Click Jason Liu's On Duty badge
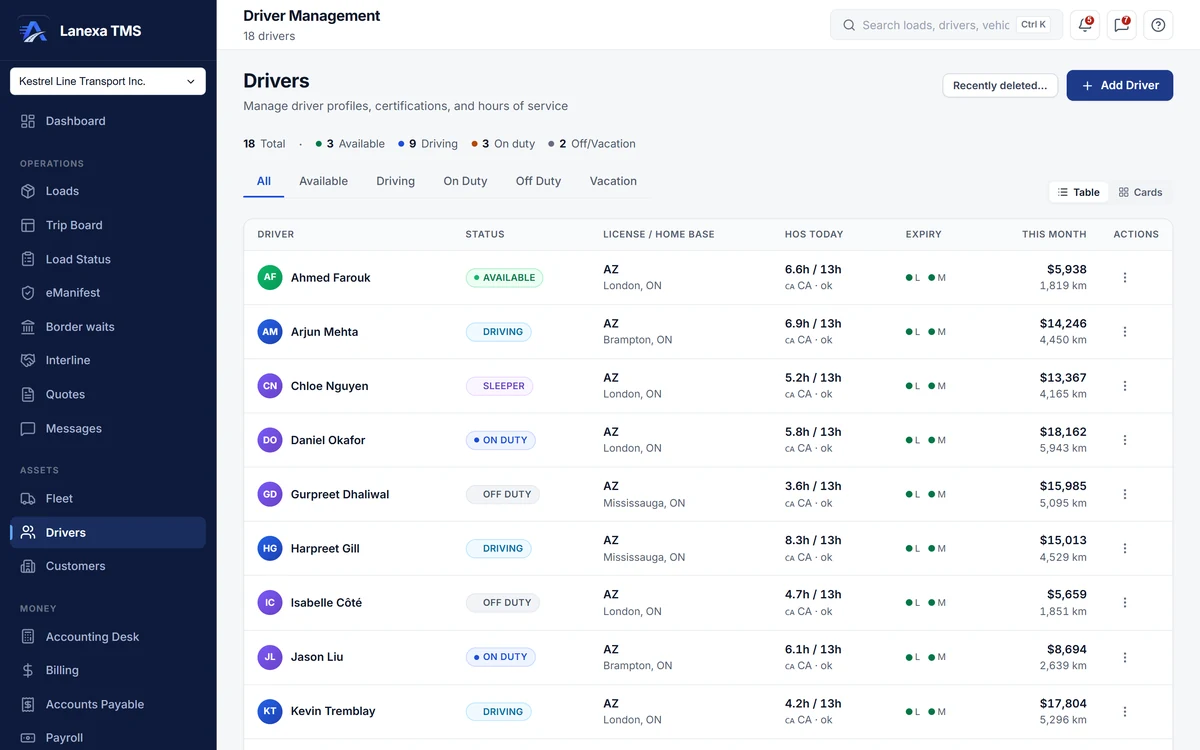 pos(501,657)
